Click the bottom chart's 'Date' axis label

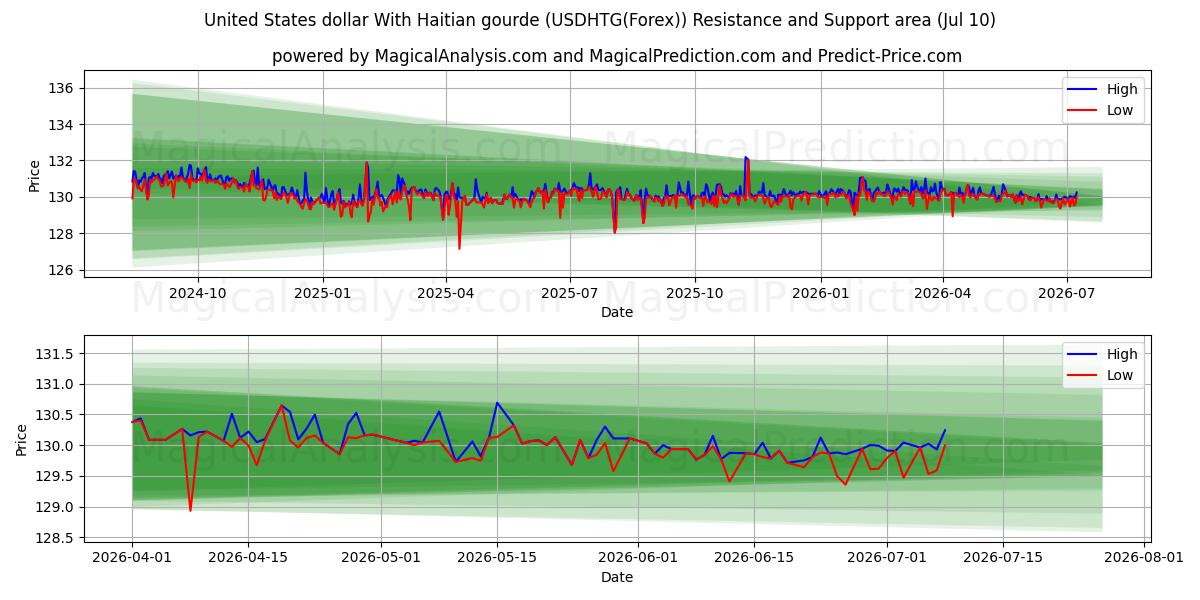click(x=617, y=577)
